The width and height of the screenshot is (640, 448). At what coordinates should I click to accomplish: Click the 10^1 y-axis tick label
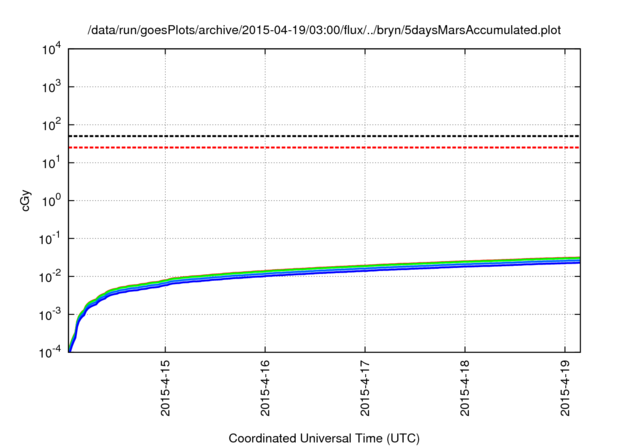[52, 162]
